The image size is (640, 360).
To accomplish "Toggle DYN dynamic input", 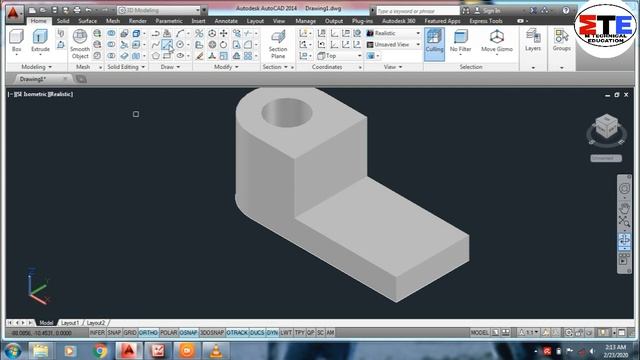I will (272, 333).
